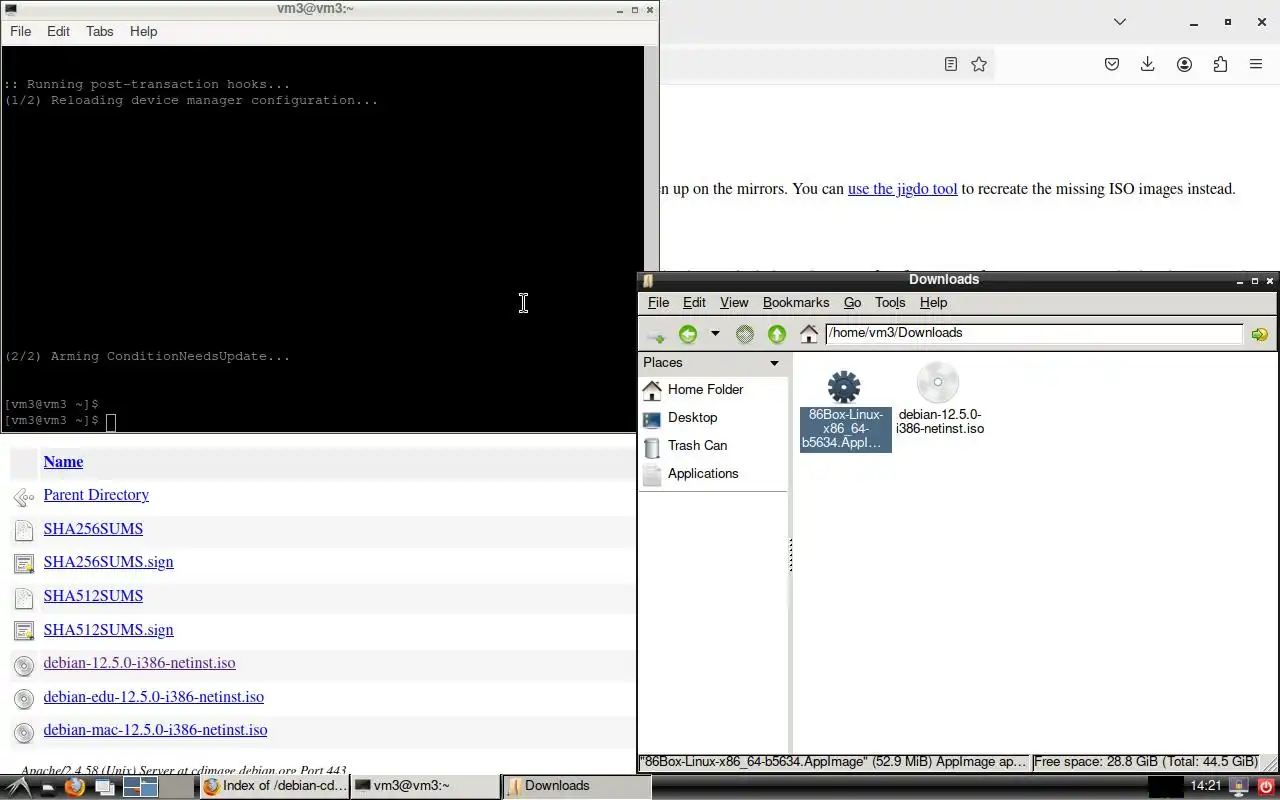
Task: Open the terminal File menu
Action: tap(20, 32)
